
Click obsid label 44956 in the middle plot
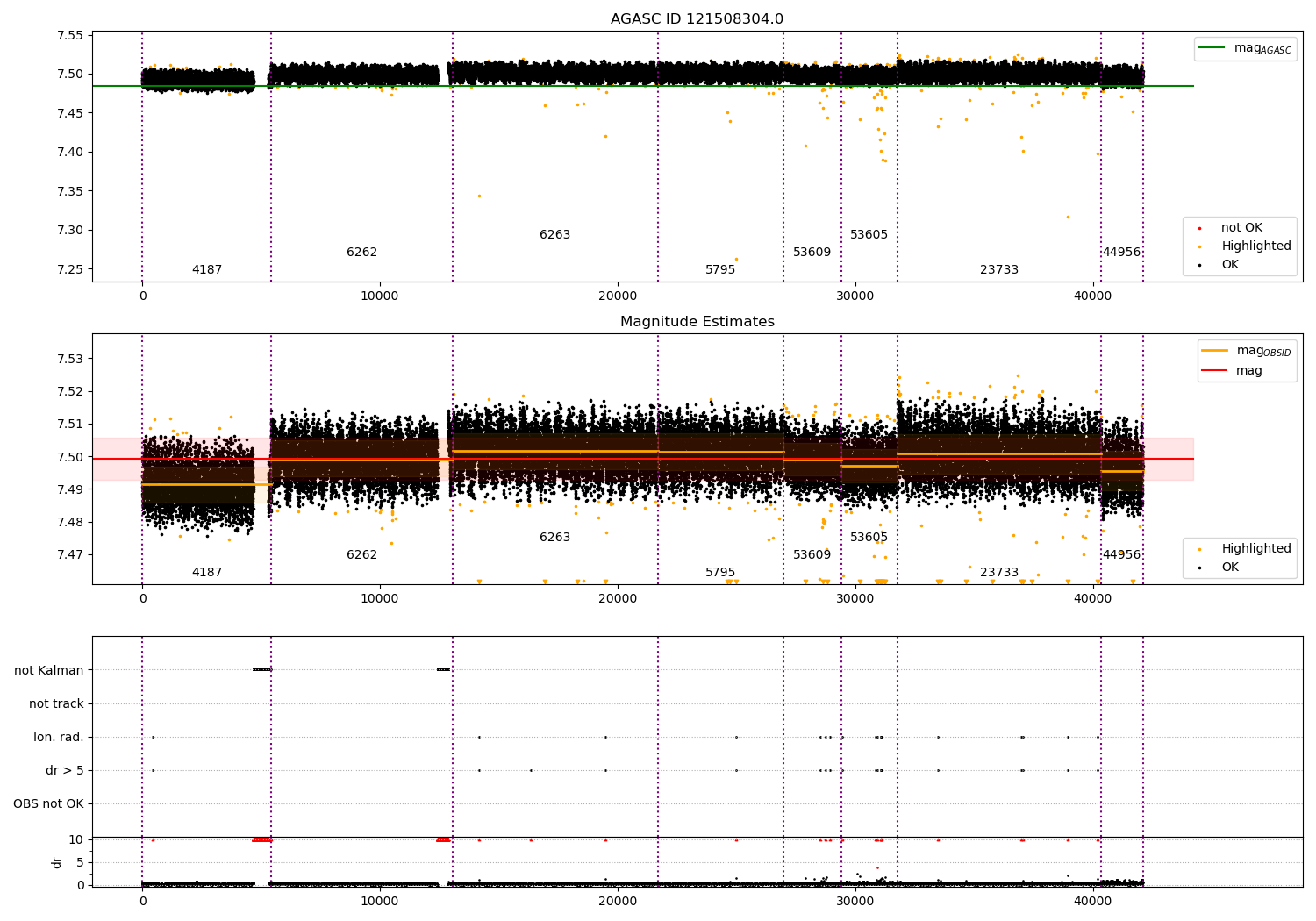point(1122,555)
